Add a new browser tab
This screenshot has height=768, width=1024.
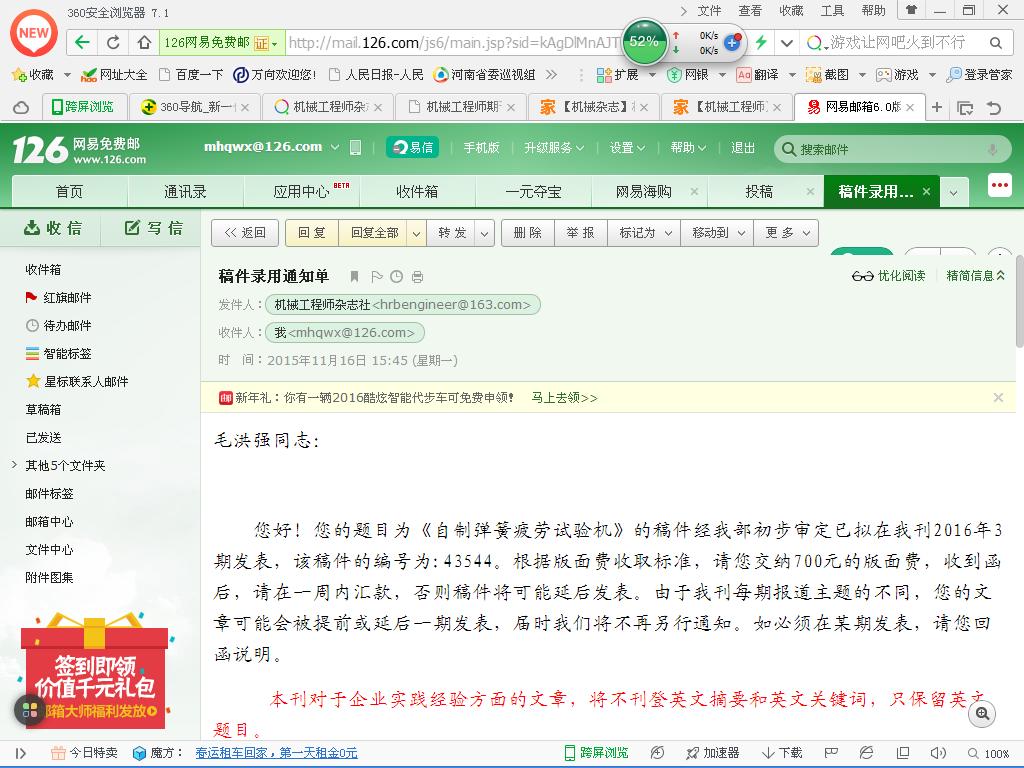(937, 106)
